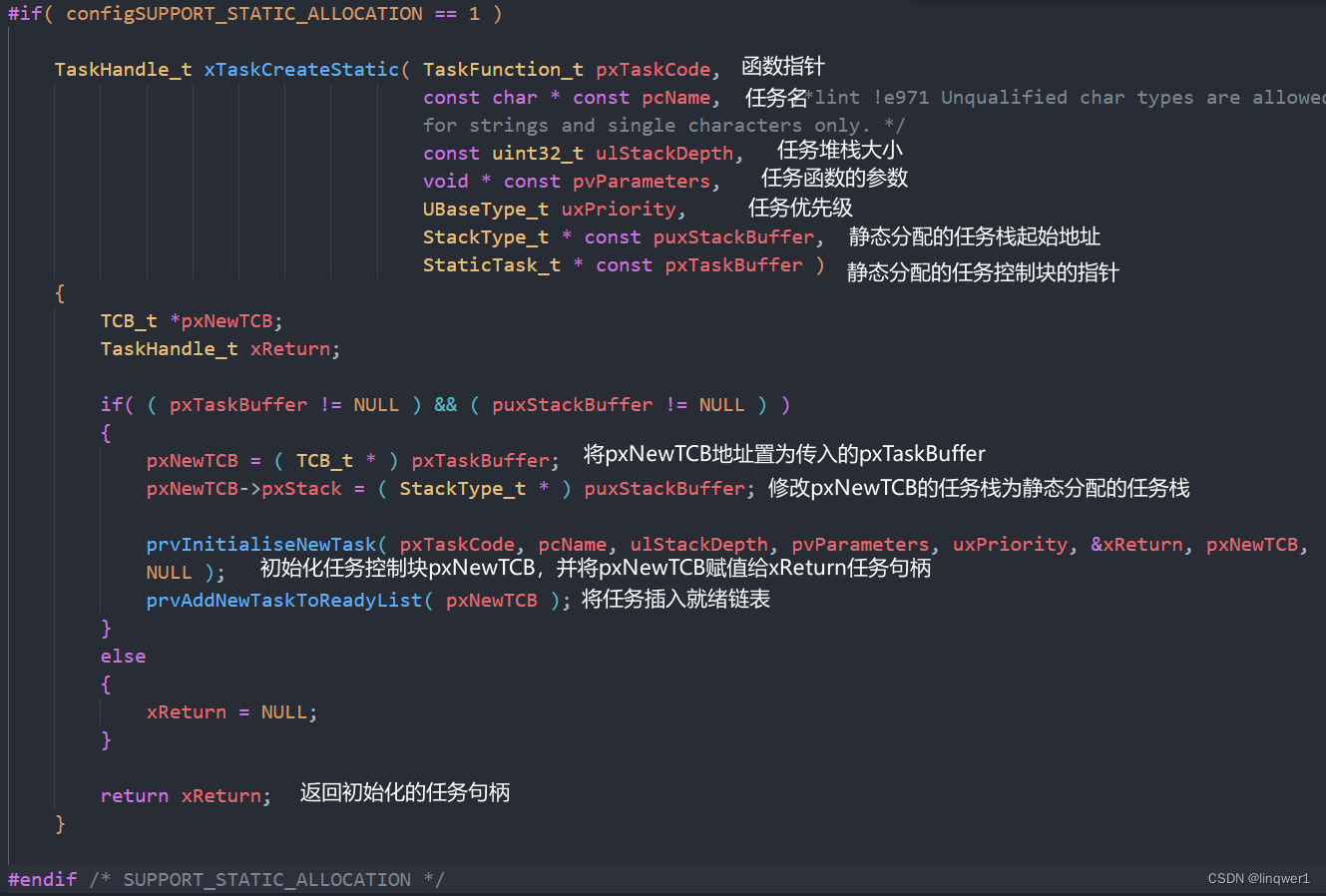
Task: Click the annotation '修改pxNewTCB的任务栈为静态分配的任务栈'
Action: click(979, 488)
